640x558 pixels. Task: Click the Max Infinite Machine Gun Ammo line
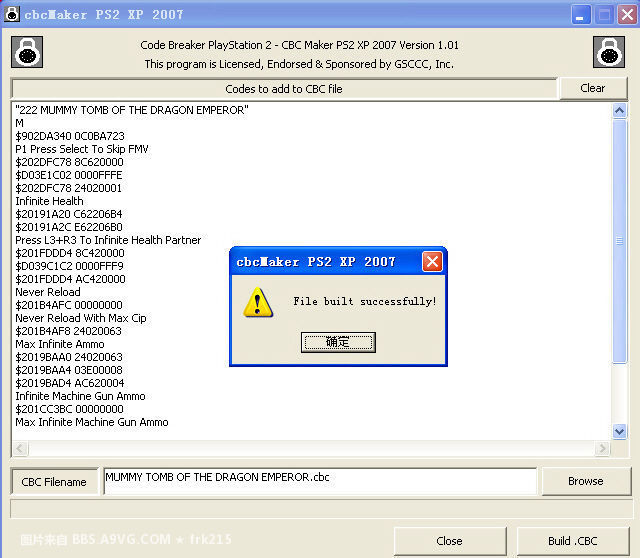[92, 422]
